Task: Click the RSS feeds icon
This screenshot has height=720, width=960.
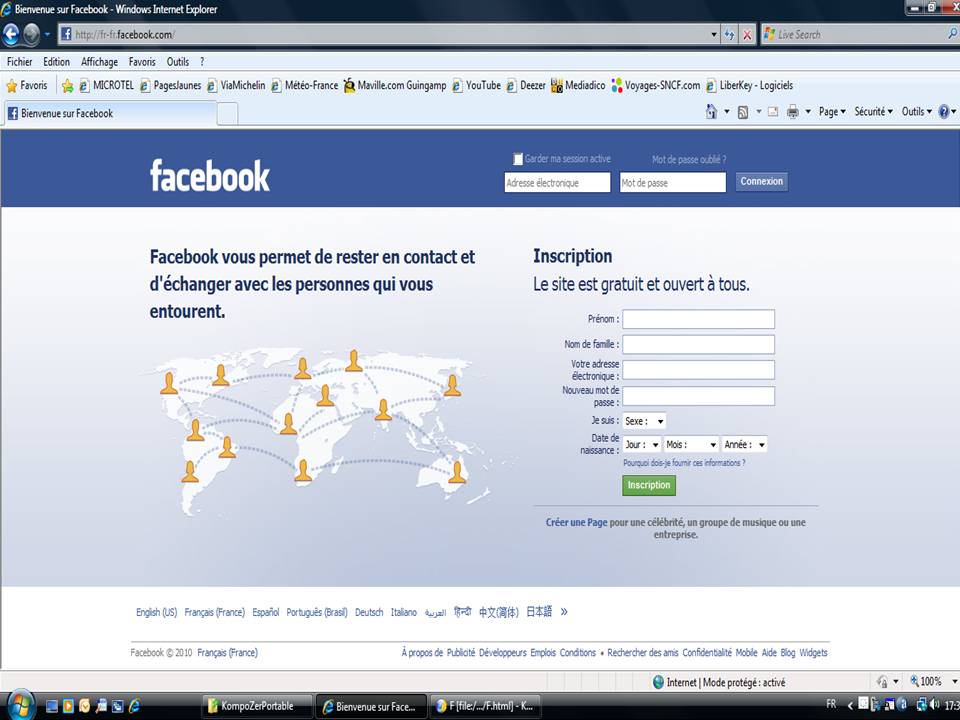Action: point(743,112)
